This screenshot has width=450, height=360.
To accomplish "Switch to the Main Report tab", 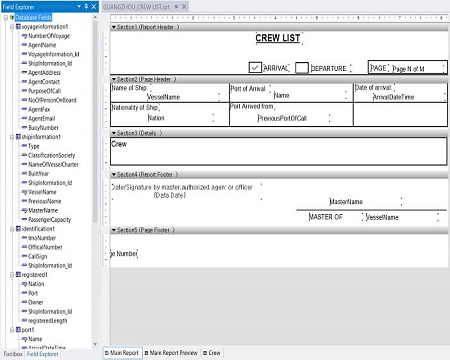I will (x=123, y=353).
